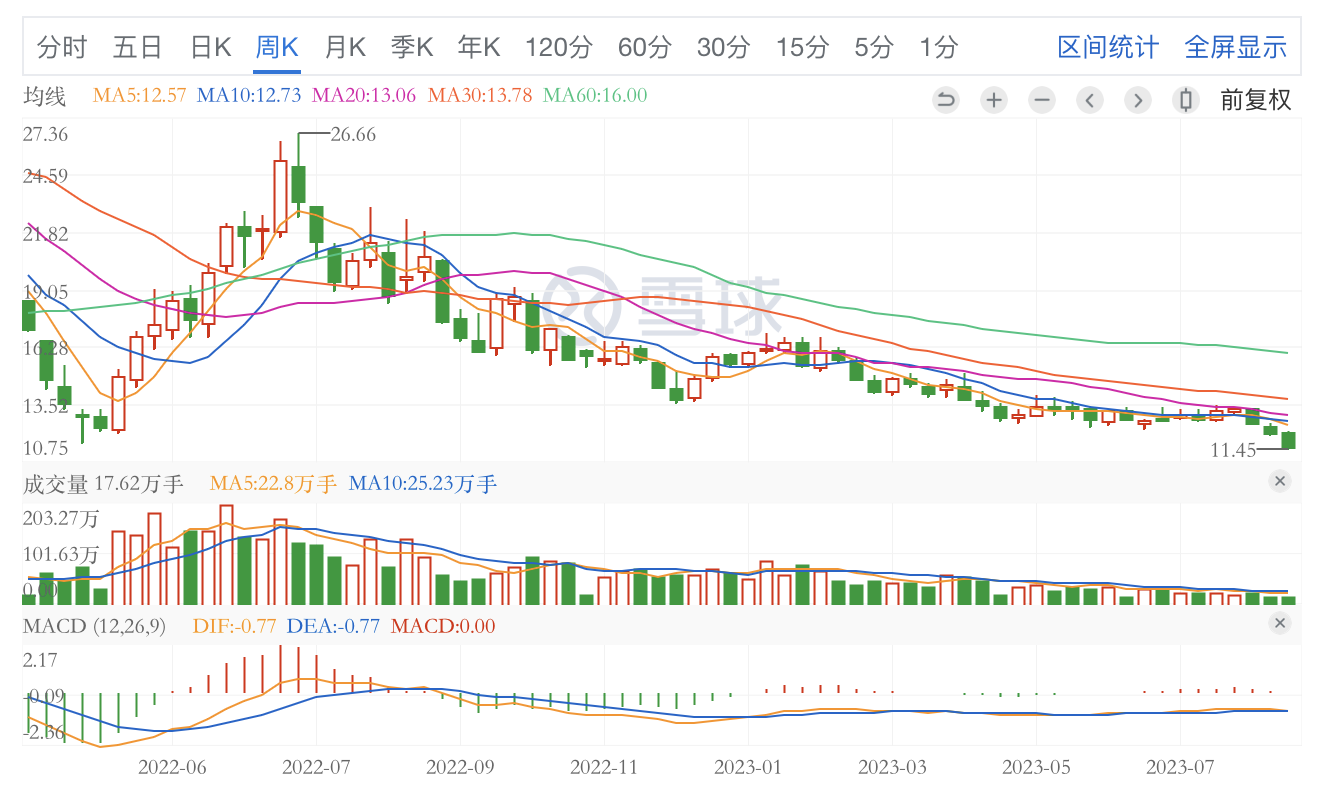The image size is (1326, 794).
Task: Select the 日K tab
Action: click(211, 47)
